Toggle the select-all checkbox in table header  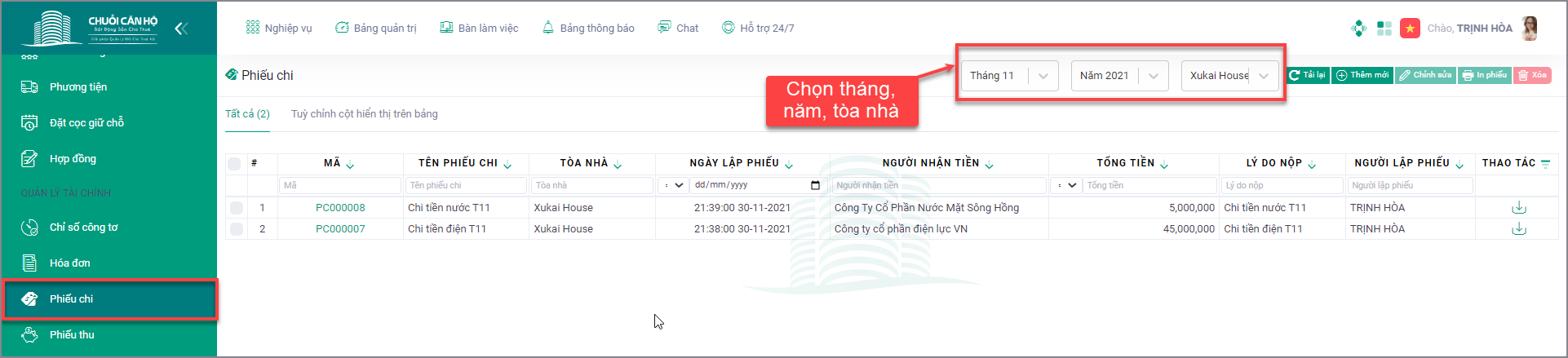[235, 164]
